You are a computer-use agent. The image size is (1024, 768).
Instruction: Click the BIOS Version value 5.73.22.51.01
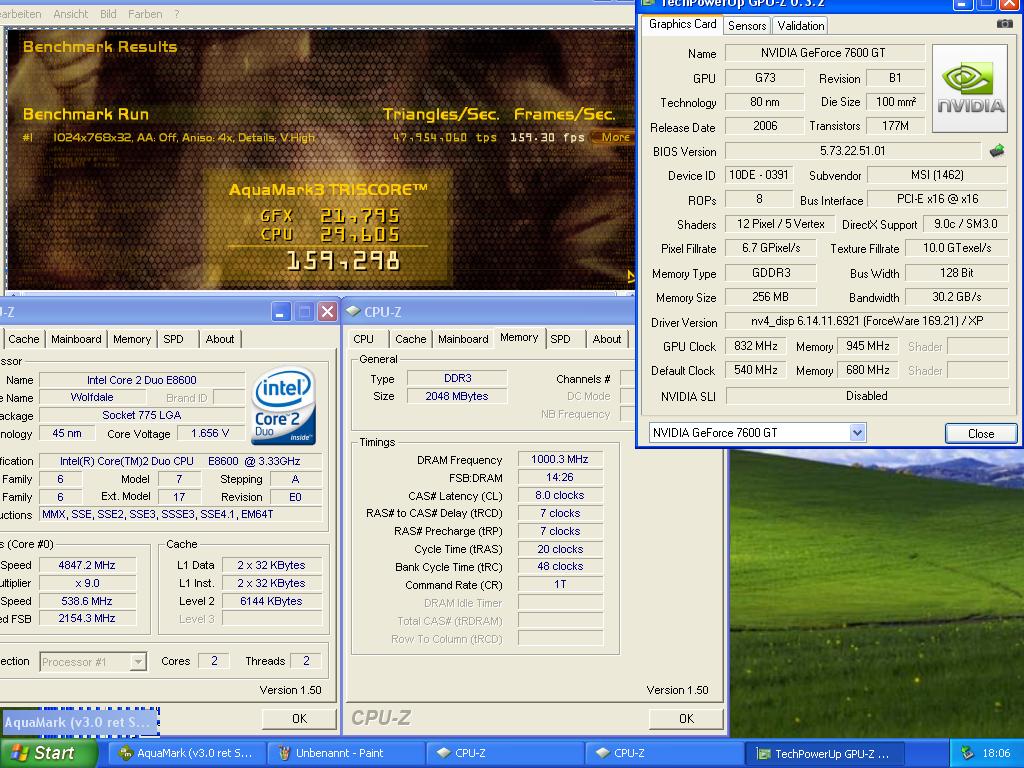[853, 151]
